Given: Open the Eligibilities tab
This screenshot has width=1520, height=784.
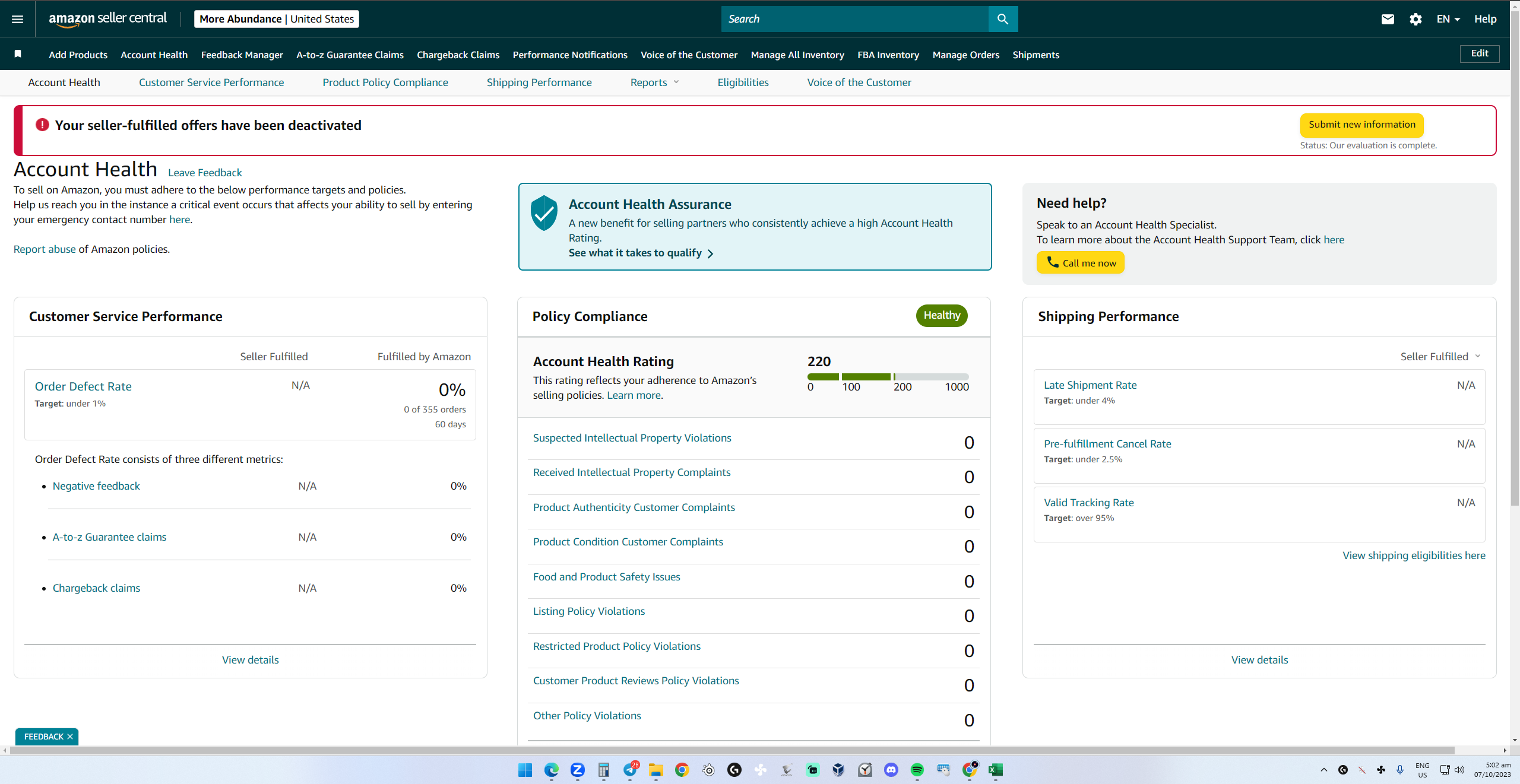Looking at the screenshot, I should click(743, 82).
